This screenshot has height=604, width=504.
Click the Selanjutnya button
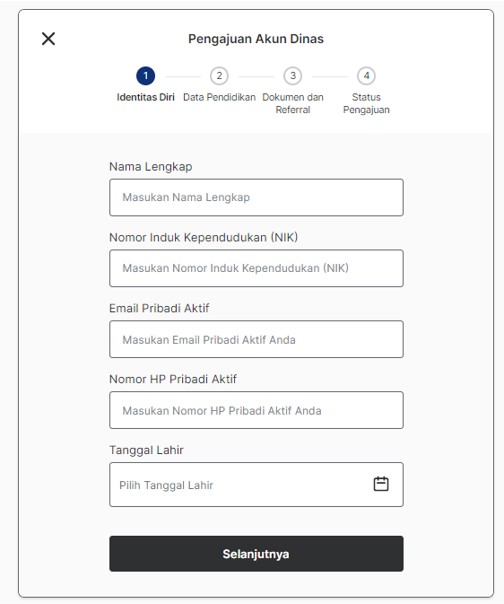256,554
